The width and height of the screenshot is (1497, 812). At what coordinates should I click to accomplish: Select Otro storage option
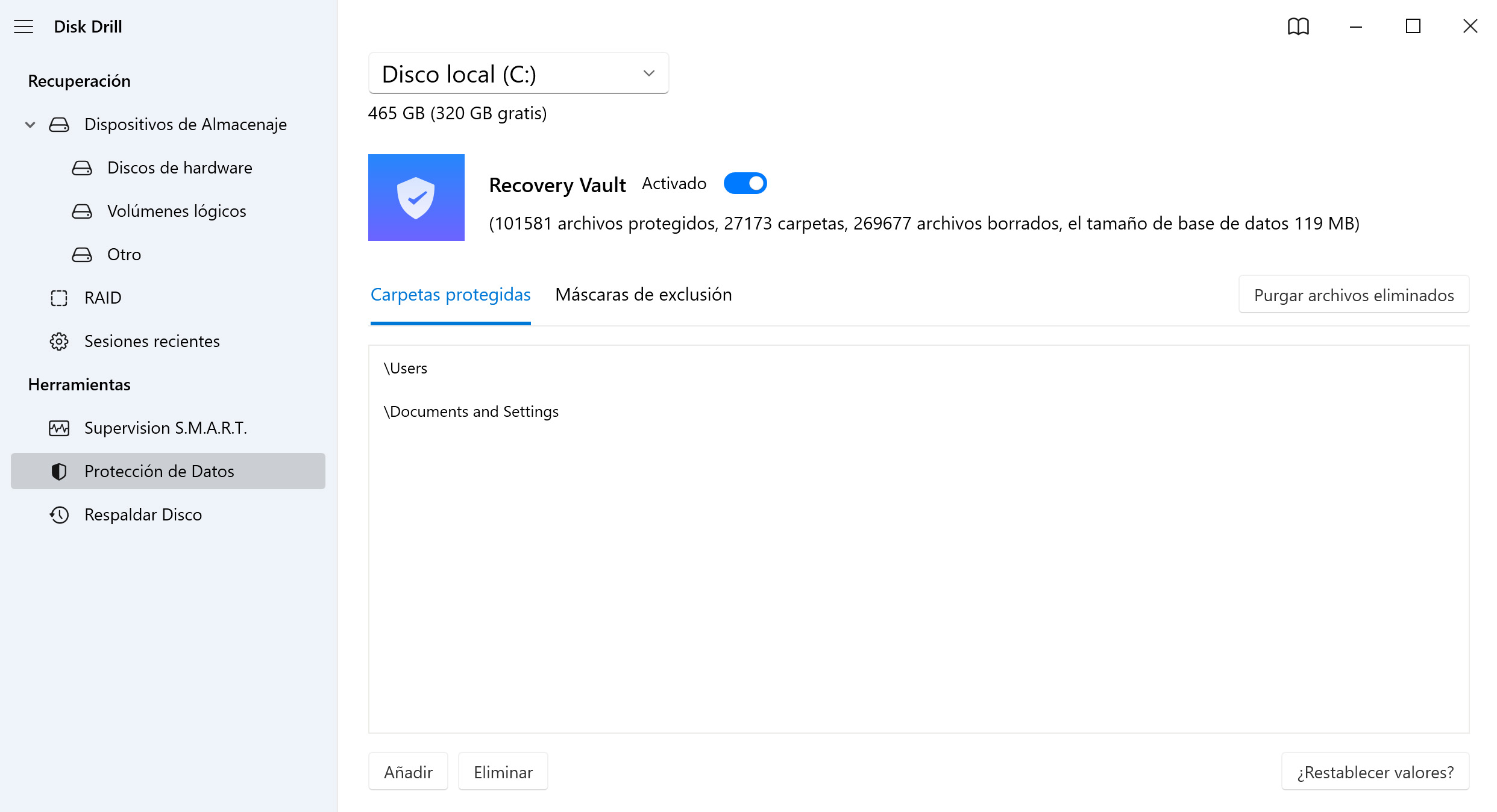click(x=123, y=254)
